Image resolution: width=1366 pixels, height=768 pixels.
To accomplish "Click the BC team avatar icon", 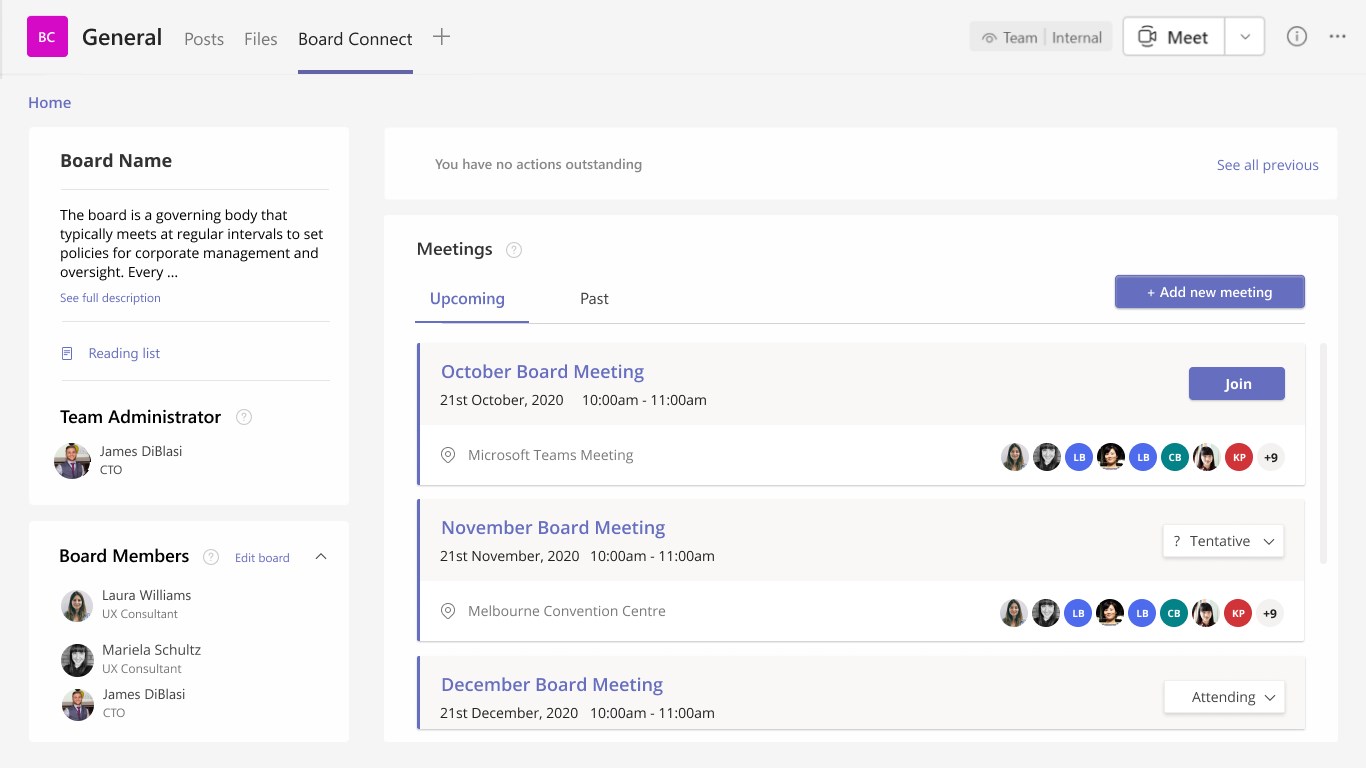I will pos(47,37).
